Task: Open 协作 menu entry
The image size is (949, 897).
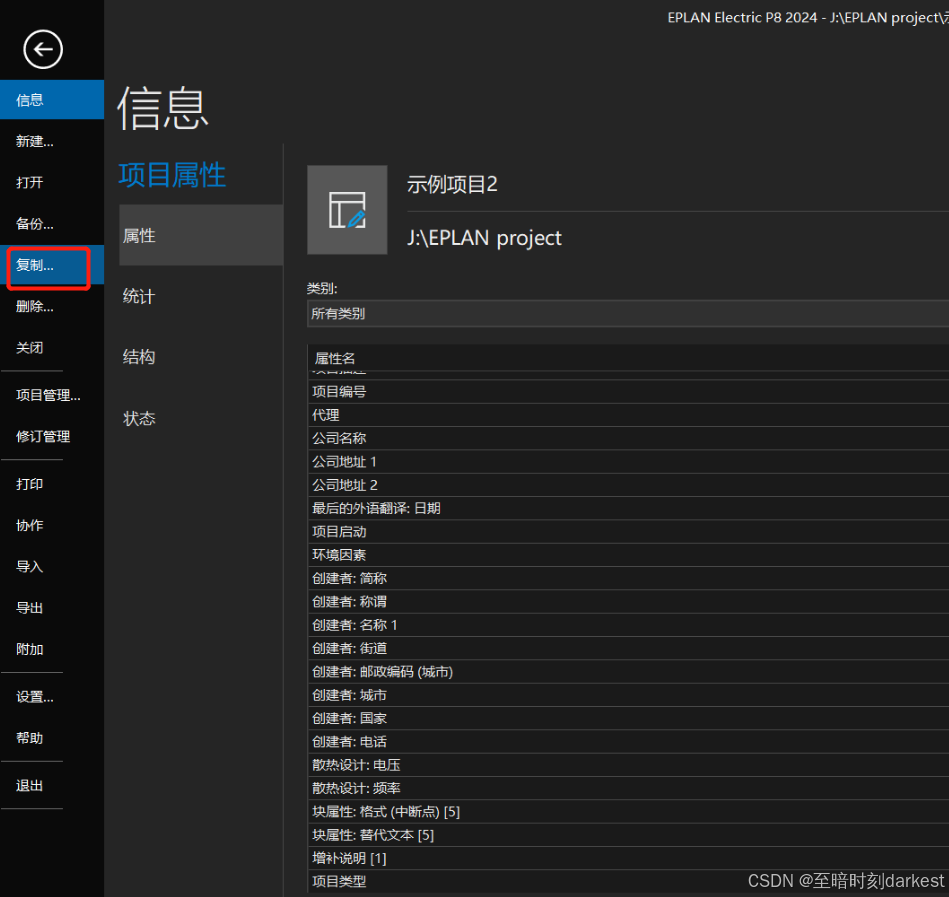Action: 52,525
